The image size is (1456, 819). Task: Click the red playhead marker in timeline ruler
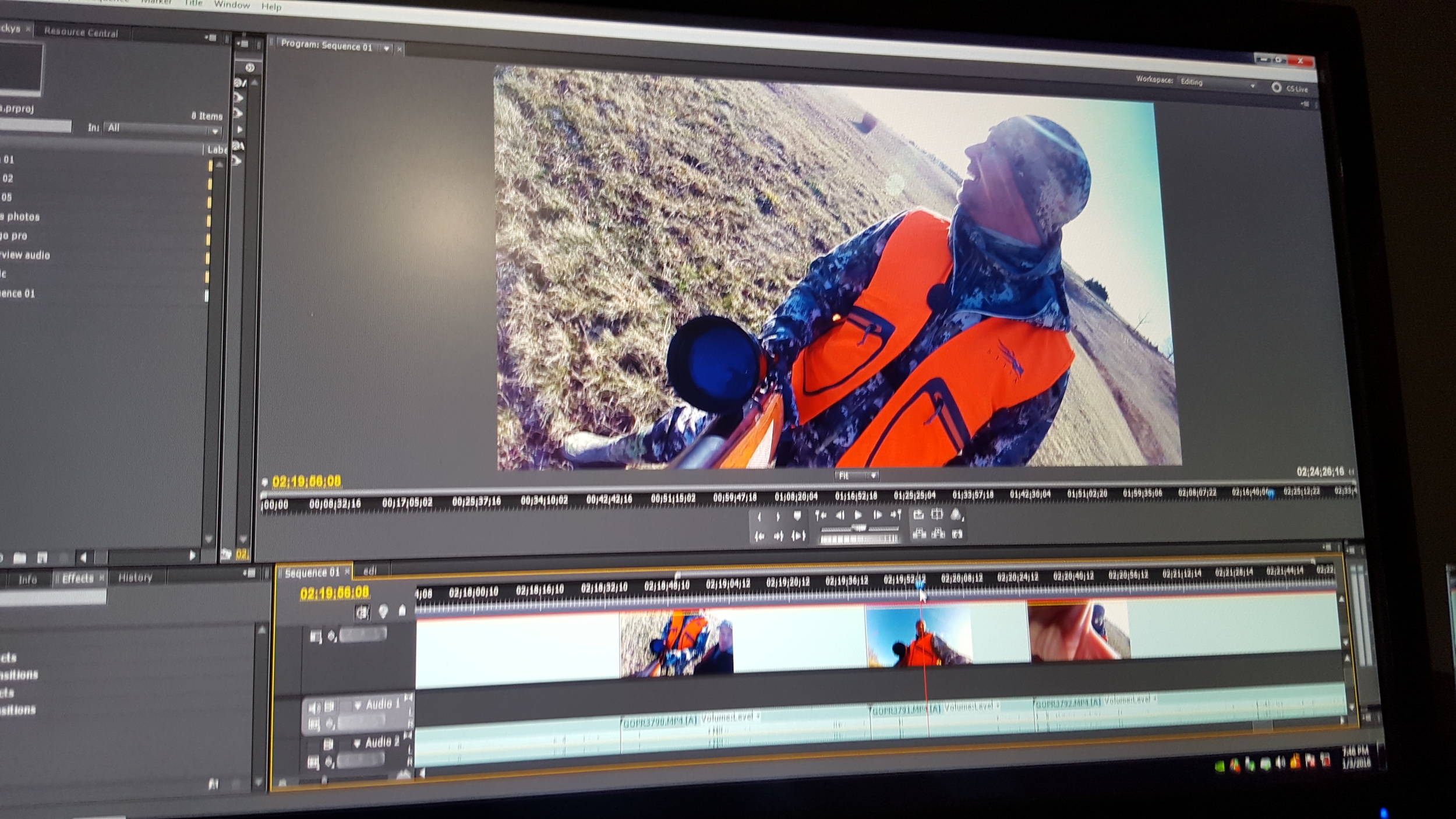coord(920,585)
